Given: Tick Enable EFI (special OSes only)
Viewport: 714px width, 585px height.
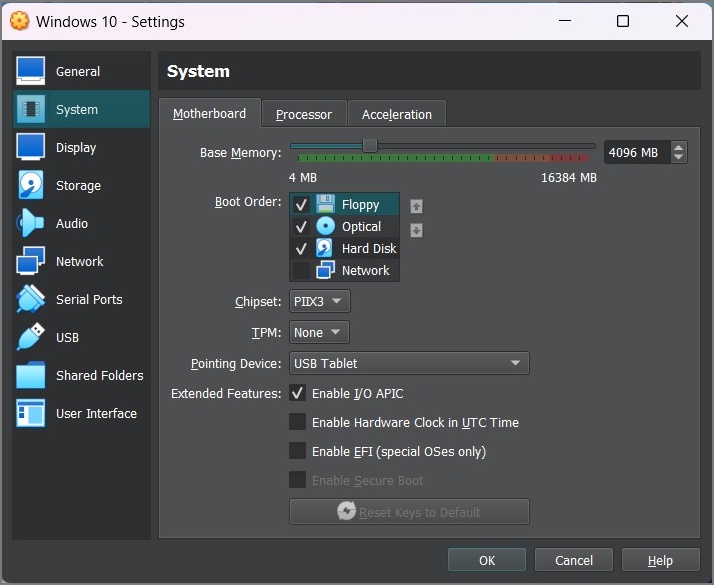Looking at the screenshot, I should pyautogui.click(x=297, y=451).
